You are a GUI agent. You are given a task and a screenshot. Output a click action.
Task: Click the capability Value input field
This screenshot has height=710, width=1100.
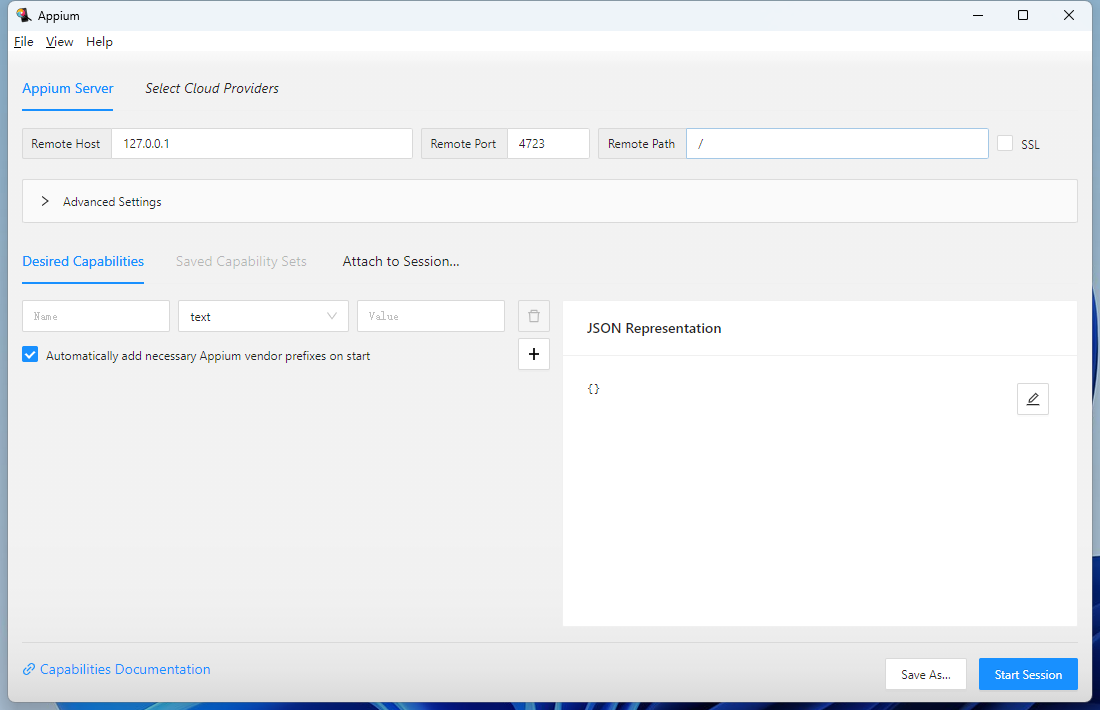pyautogui.click(x=431, y=316)
